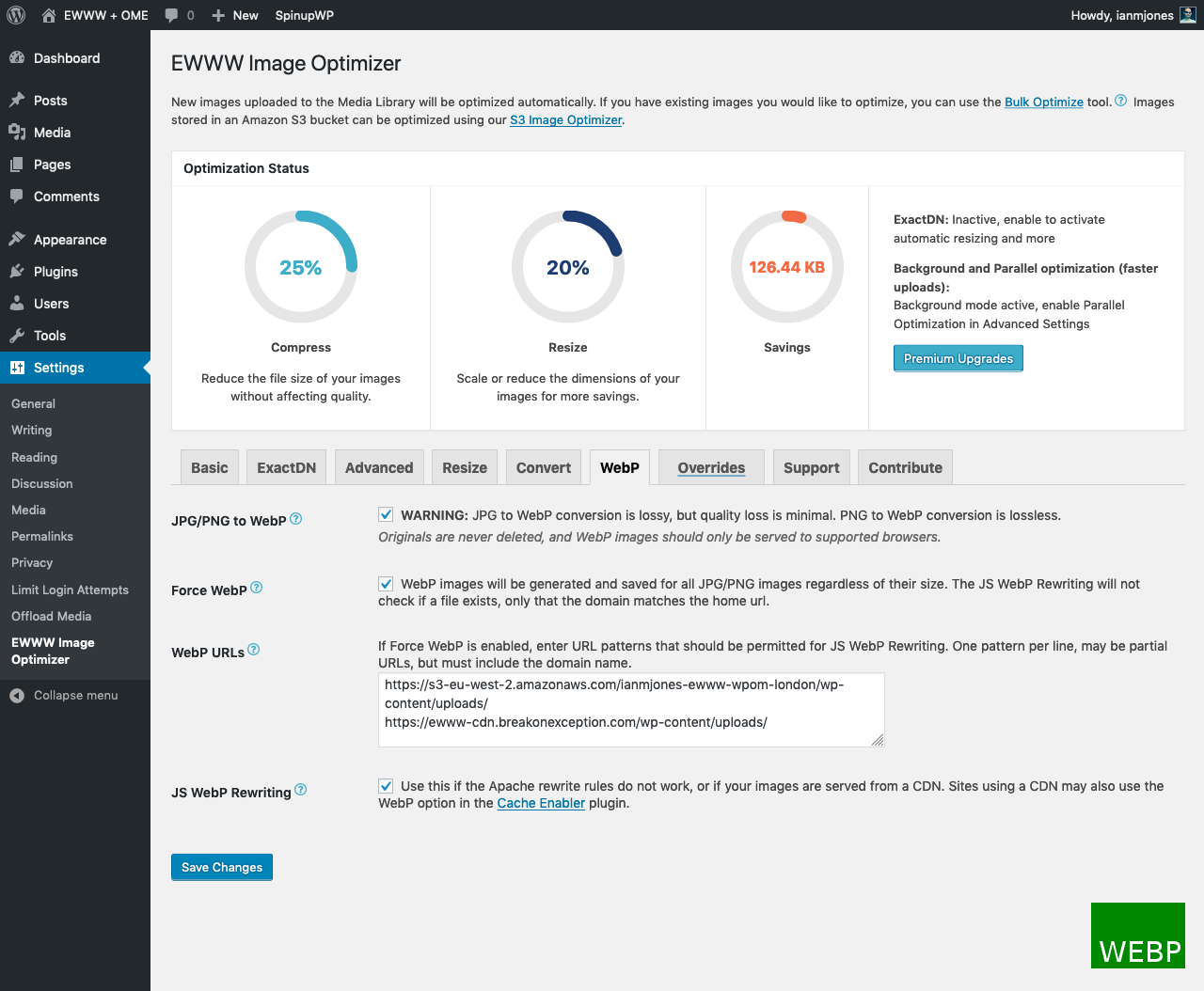Screen dimensions: 1204x991
Task: Open help icon for JS WebP Rewriting
Action: click(301, 790)
